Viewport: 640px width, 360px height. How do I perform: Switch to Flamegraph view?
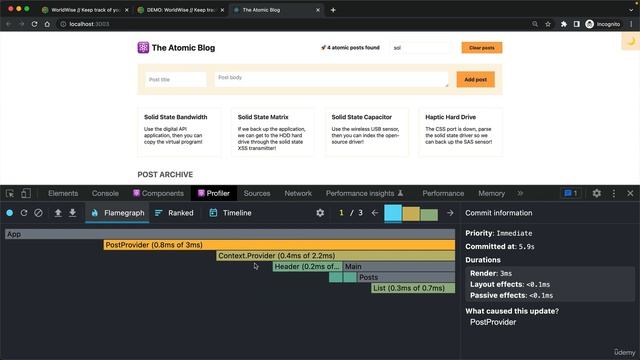pyautogui.click(x=118, y=213)
